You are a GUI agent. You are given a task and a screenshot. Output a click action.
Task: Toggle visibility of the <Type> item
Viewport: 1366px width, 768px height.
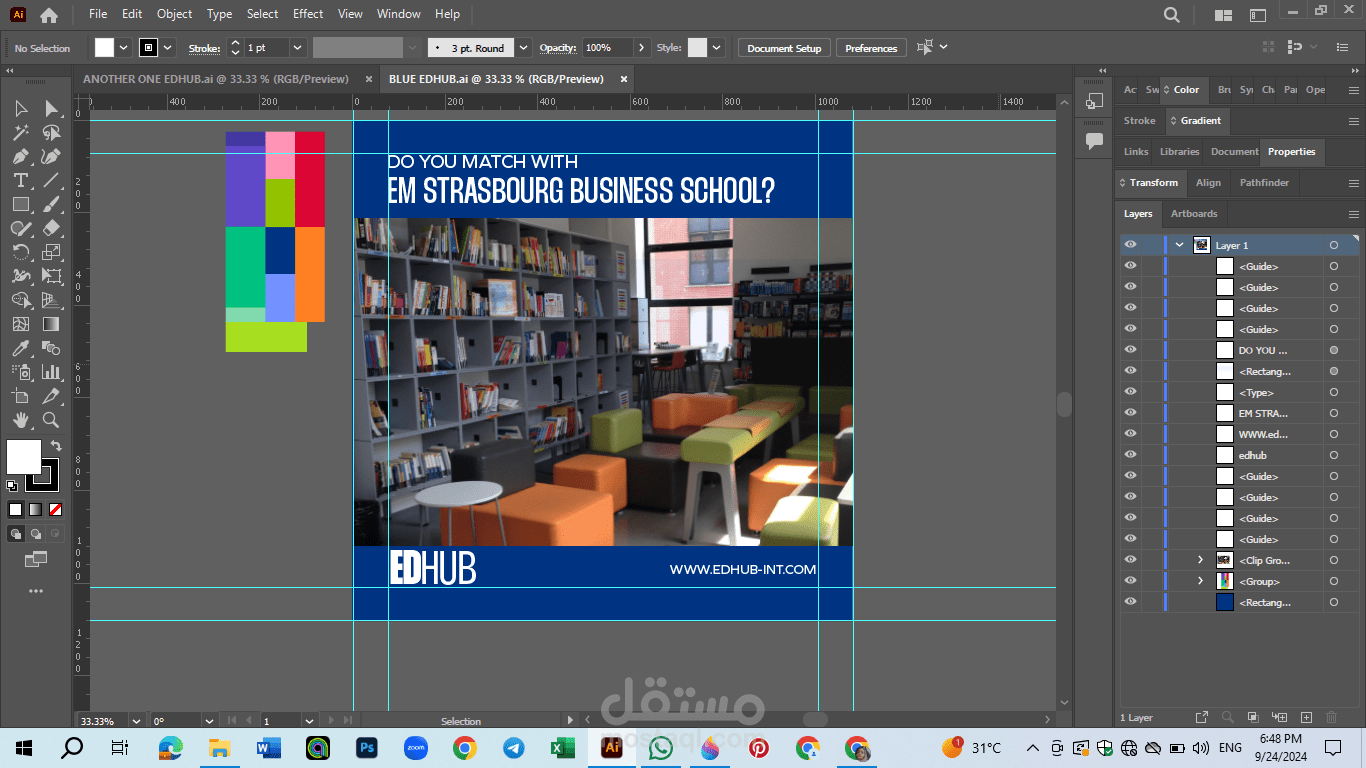(1130, 392)
